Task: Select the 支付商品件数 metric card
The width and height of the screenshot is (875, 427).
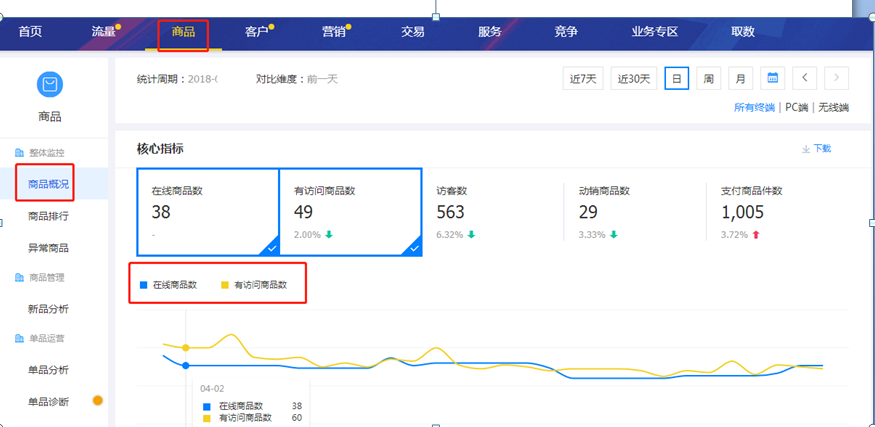Action: [778, 212]
